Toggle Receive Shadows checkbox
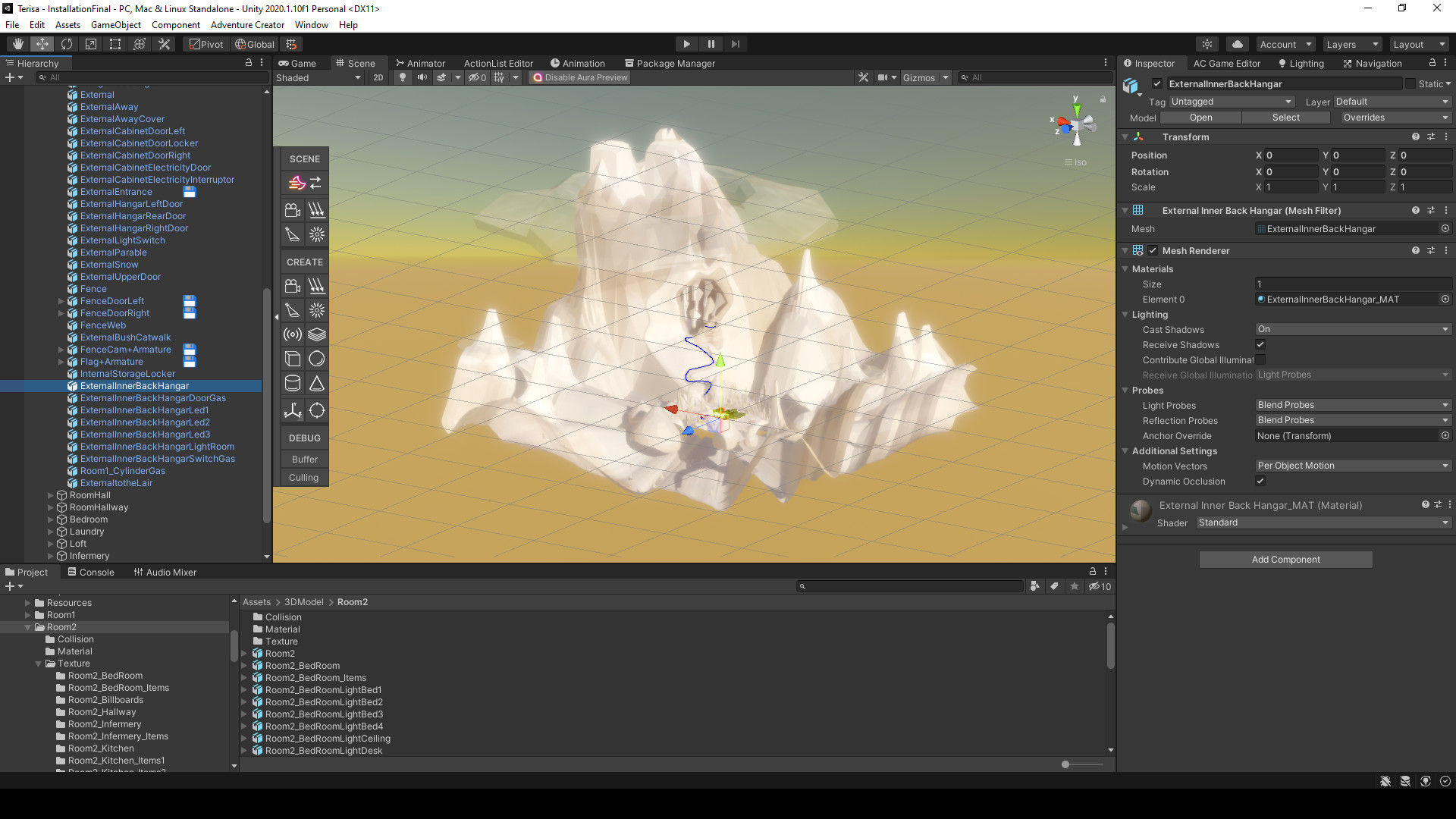 1260,344
